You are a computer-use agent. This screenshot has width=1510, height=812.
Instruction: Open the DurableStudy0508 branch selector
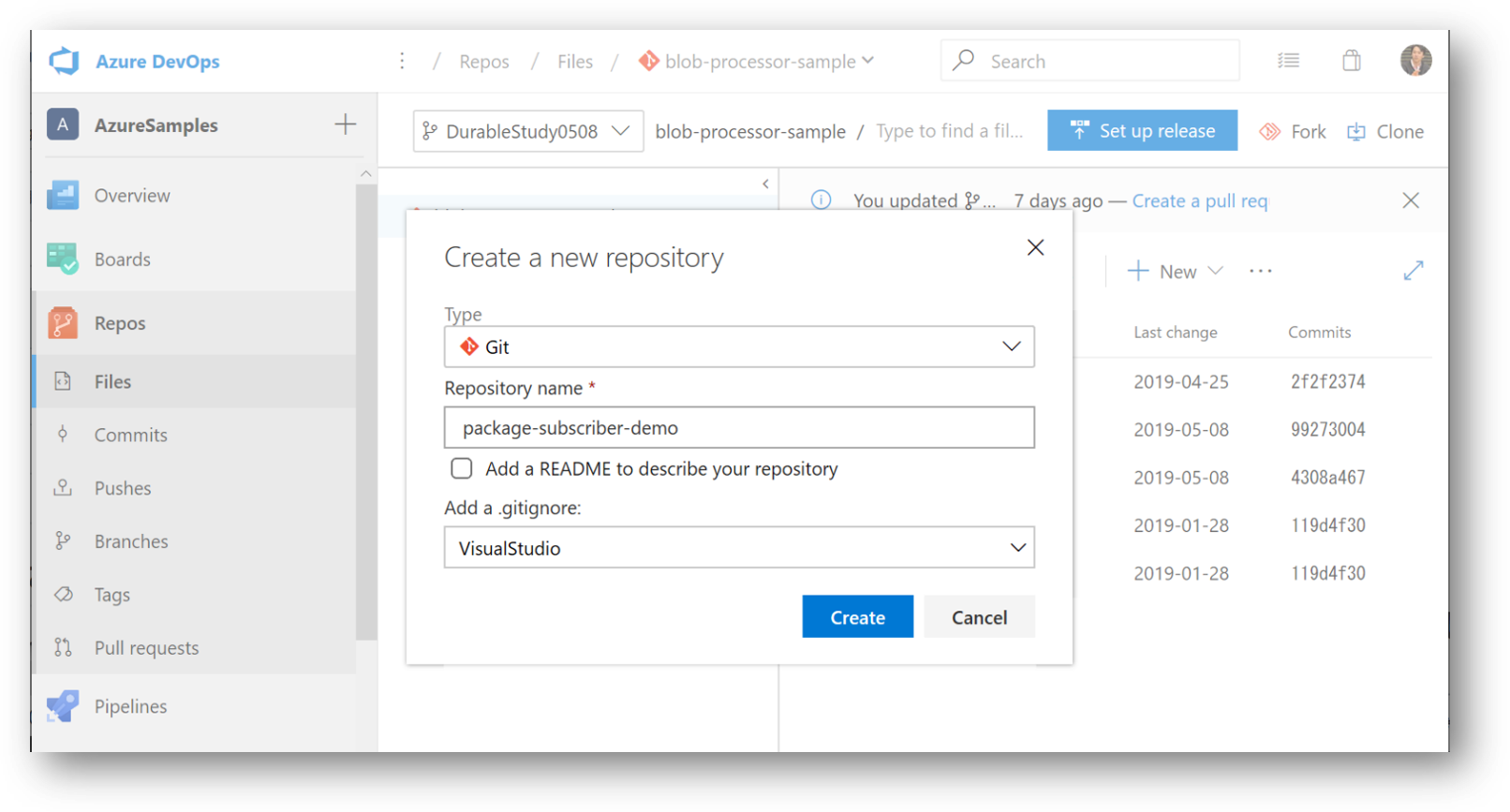[528, 131]
